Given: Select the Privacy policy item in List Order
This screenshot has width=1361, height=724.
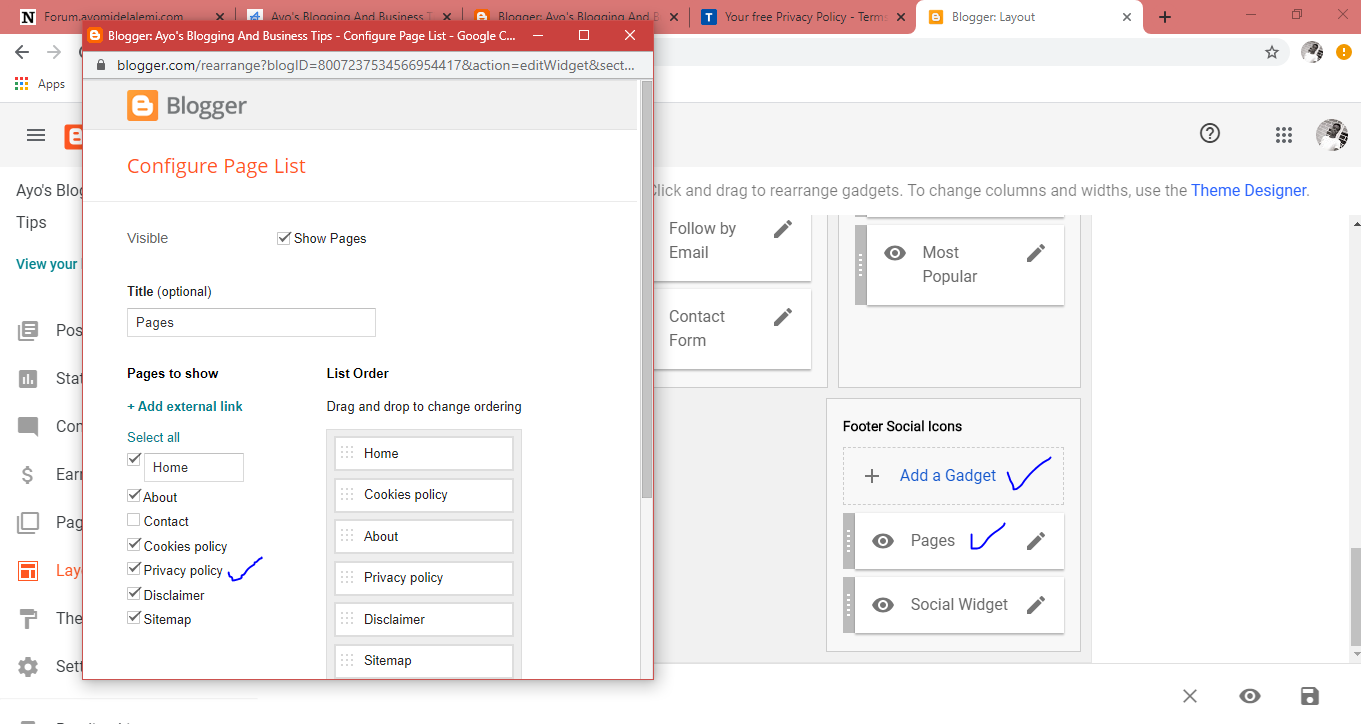Looking at the screenshot, I should click(x=424, y=577).
